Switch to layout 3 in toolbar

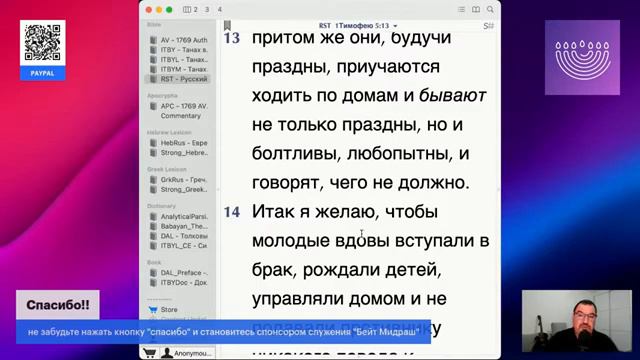tap(207, 9)
